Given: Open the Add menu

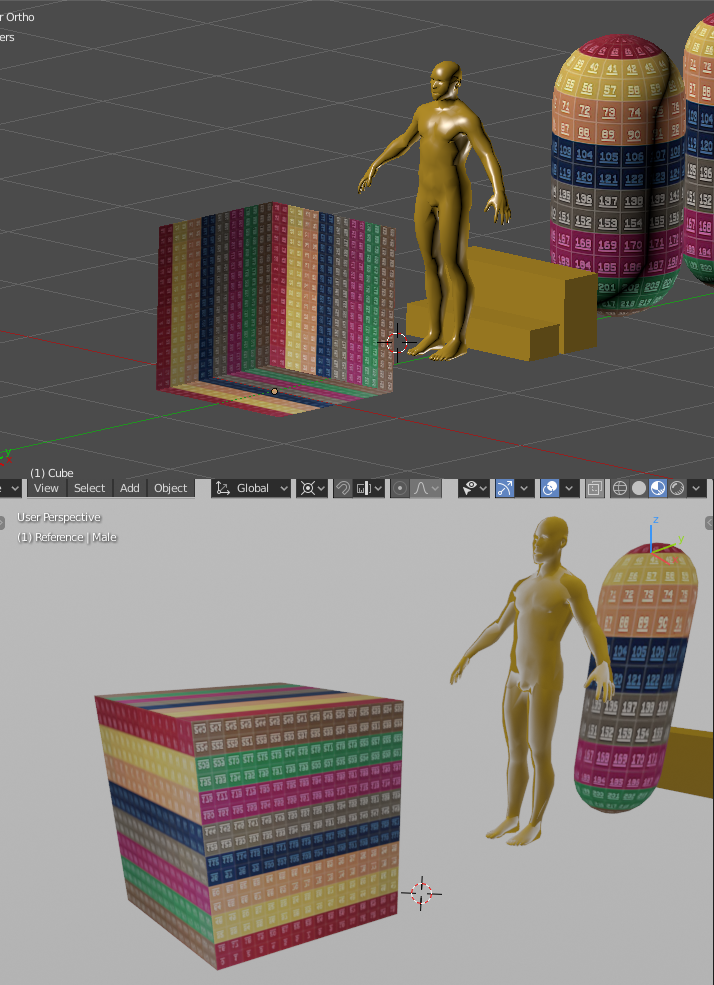Looking at the screenshot, I should [x=129, y=488].
